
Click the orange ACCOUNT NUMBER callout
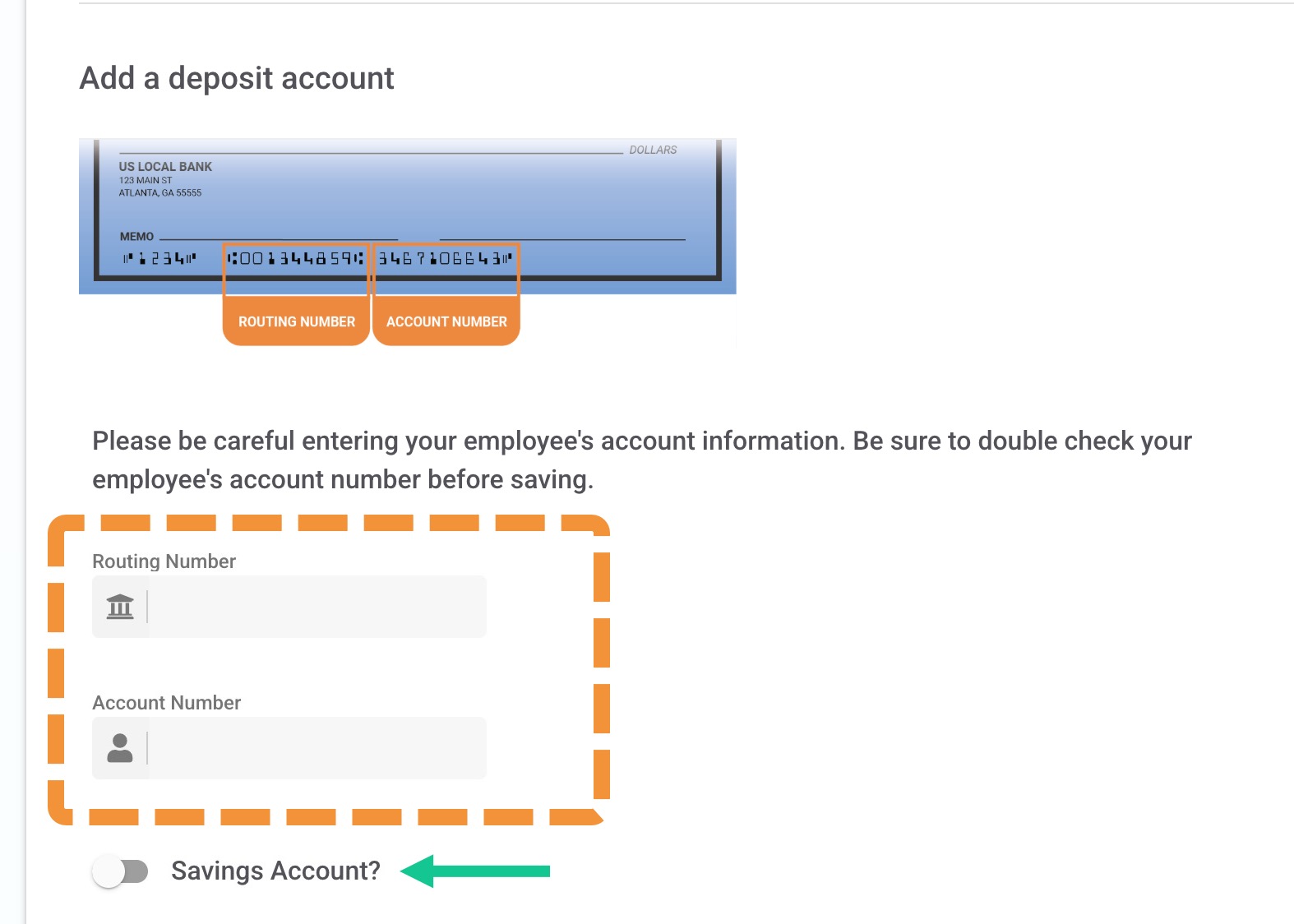(446, 321)
